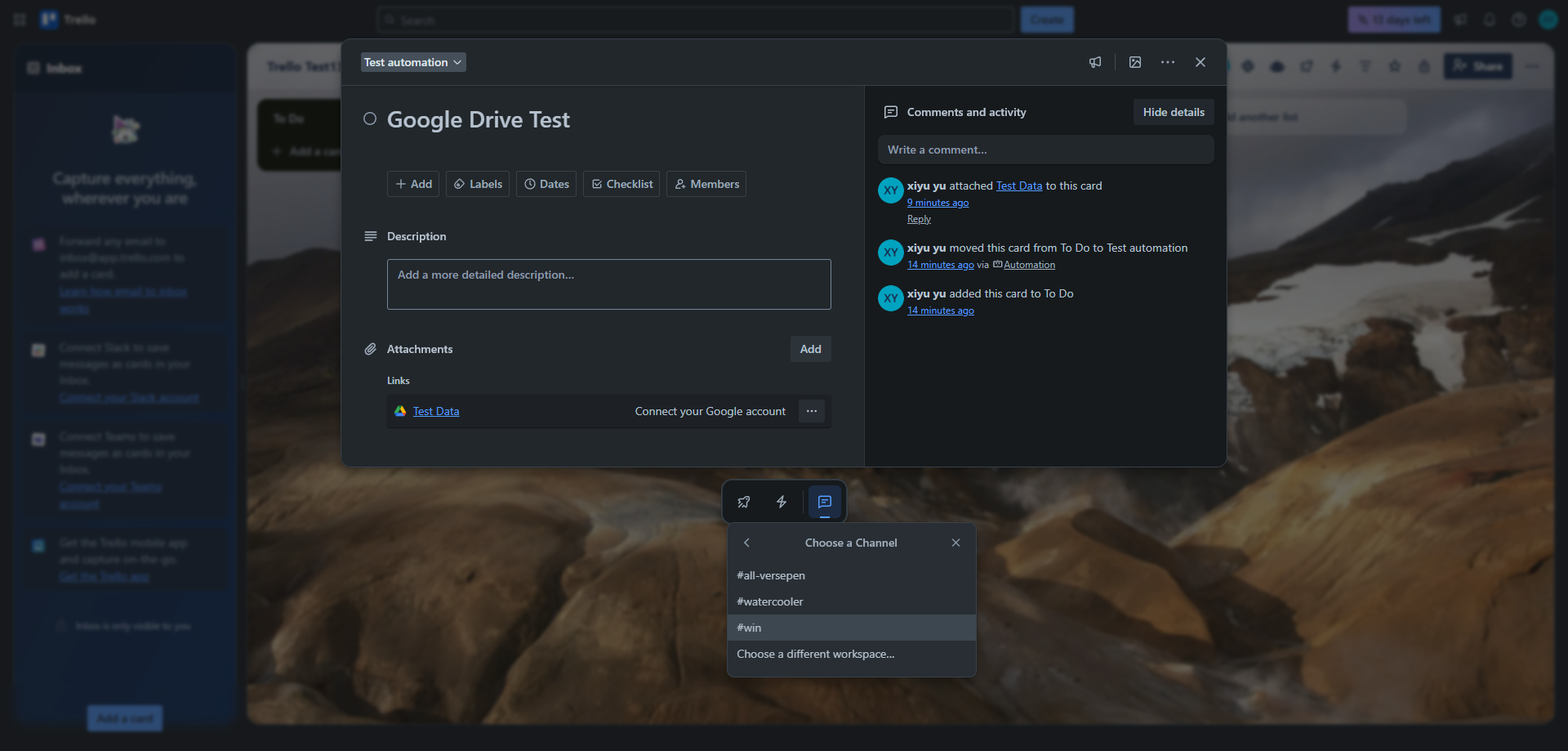Click into the detailed description box
The width and height of the screenshot is (1568, 751).
(609, 284)
